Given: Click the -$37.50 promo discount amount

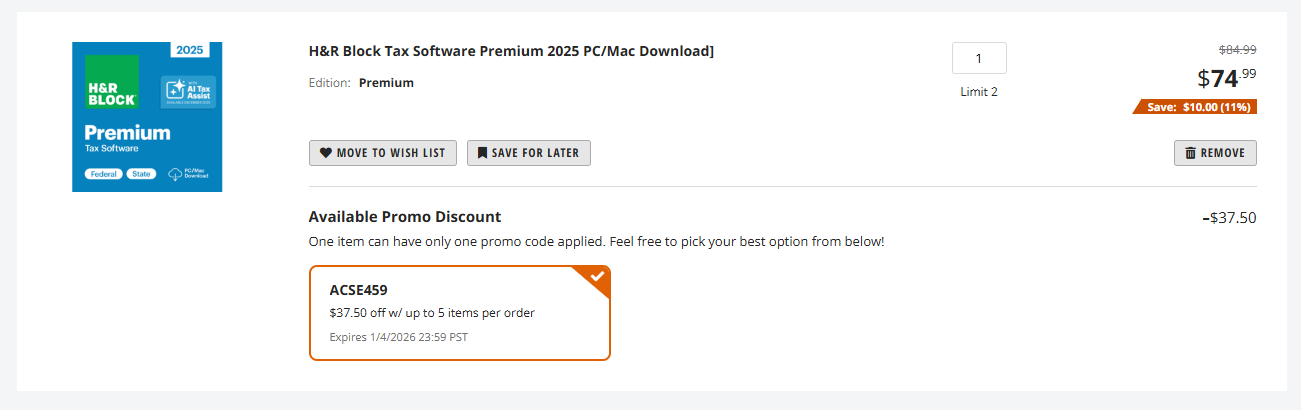Looking at the screenshot, I should point(1229,217).
